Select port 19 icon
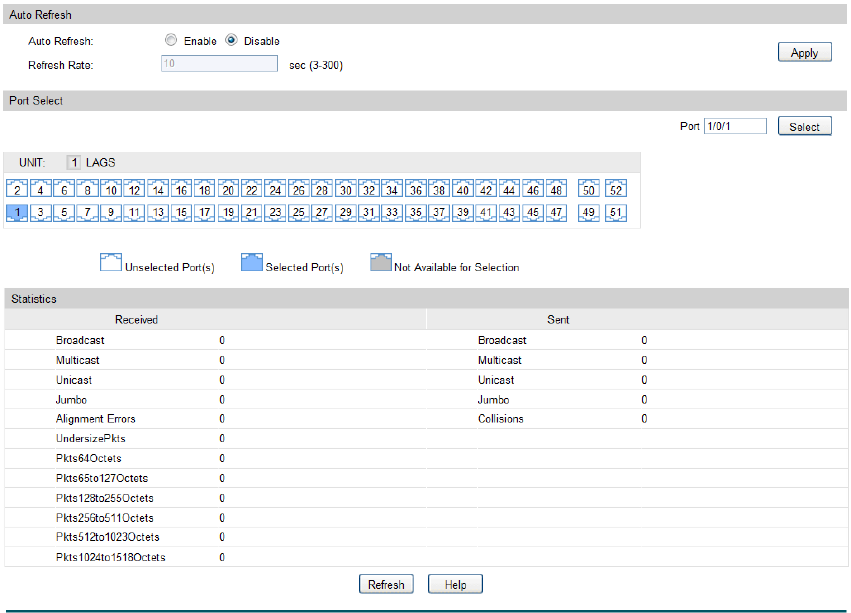 point(228,212)
